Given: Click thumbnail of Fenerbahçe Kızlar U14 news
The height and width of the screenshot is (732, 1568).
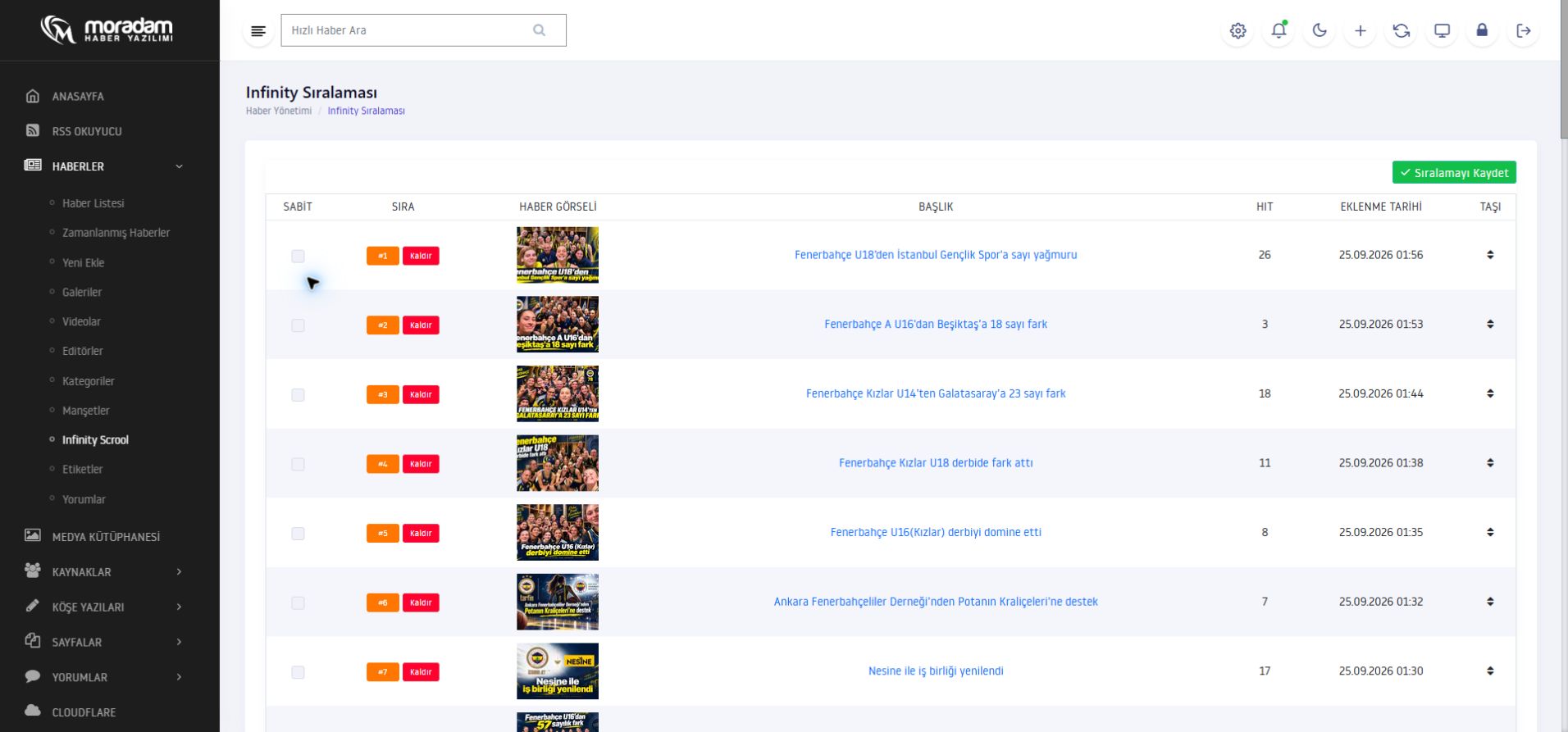Looking at the screenshot, I should 558,393.
